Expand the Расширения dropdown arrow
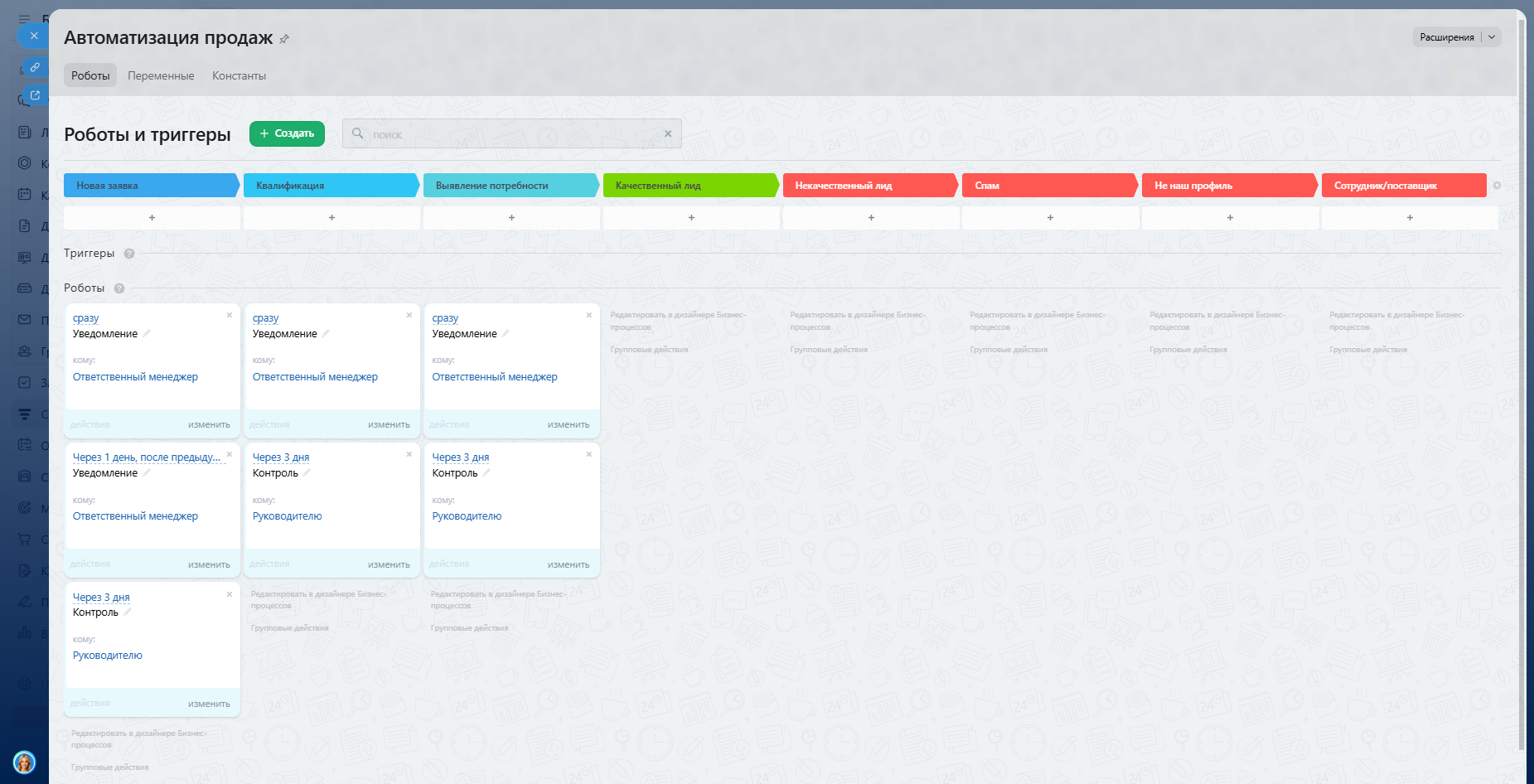Screen dimensions: 1534x784 point(1492,37)
